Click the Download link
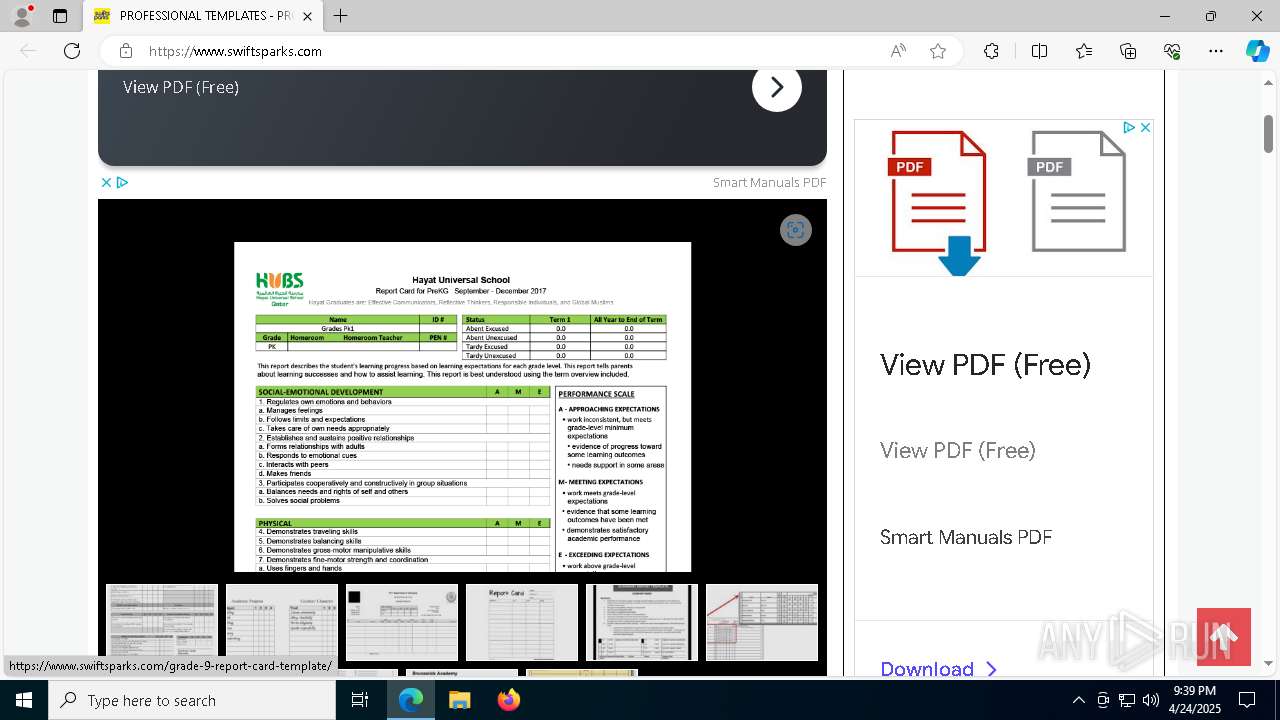Viewport: 1280px width, 720px height. tap(938, 668)
